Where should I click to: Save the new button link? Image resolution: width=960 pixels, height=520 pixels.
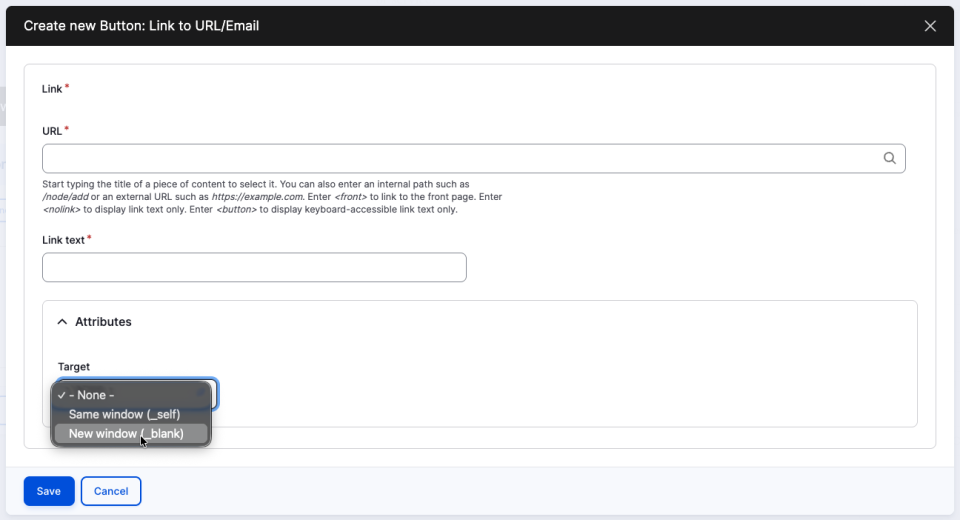point(49,491)
